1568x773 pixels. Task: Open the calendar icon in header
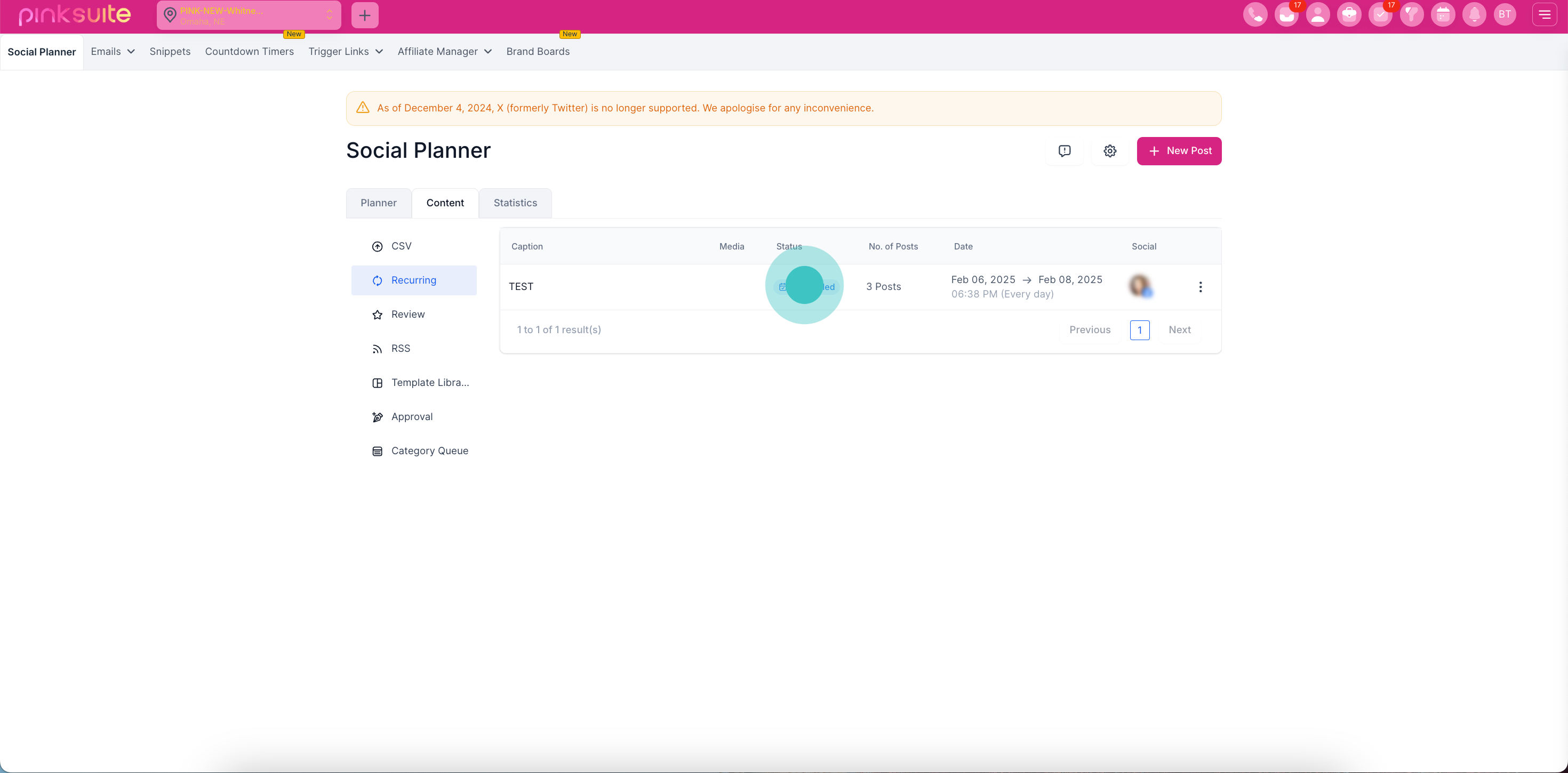[1443, 14]
